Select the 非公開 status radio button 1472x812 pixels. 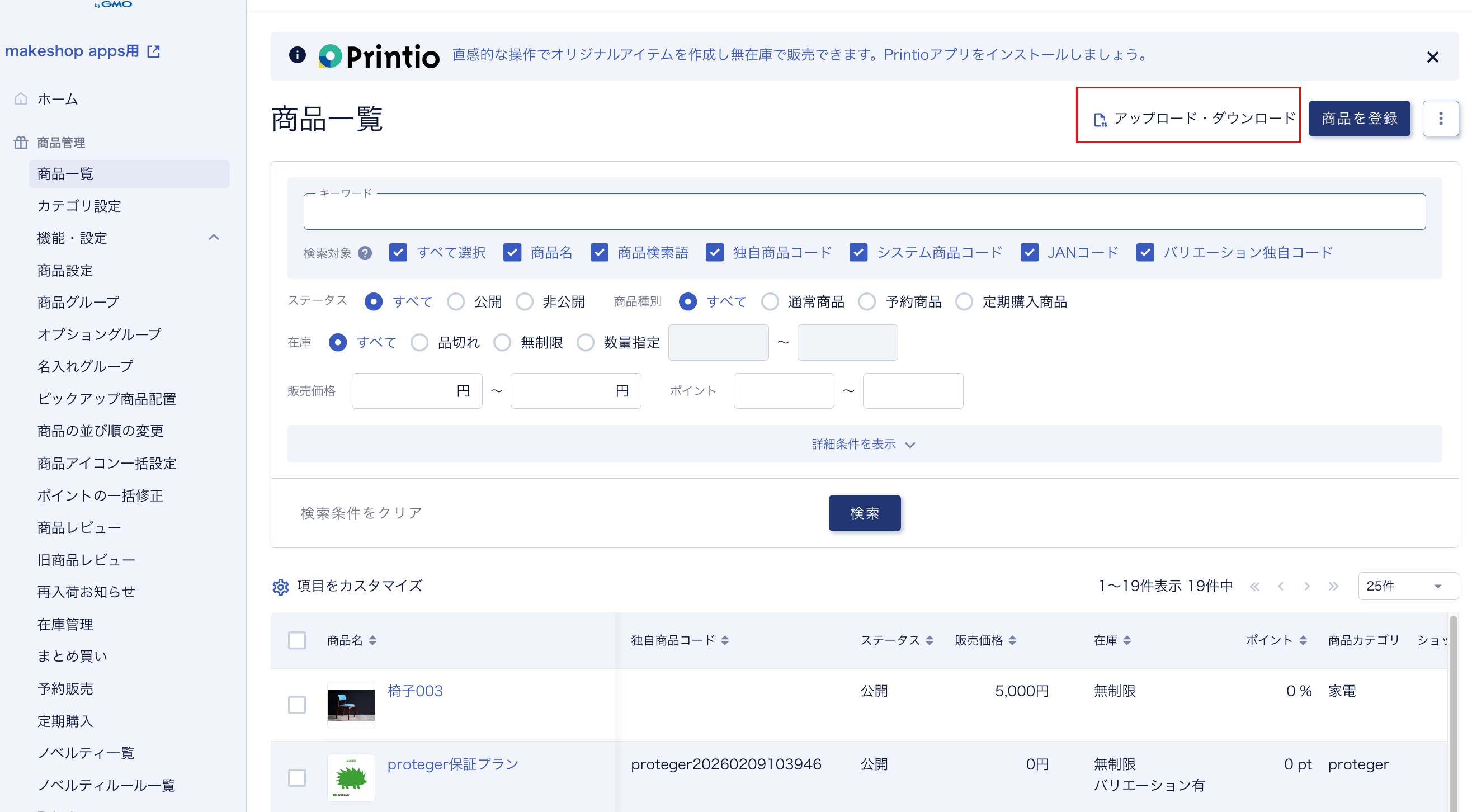click(x=525, y=302)
